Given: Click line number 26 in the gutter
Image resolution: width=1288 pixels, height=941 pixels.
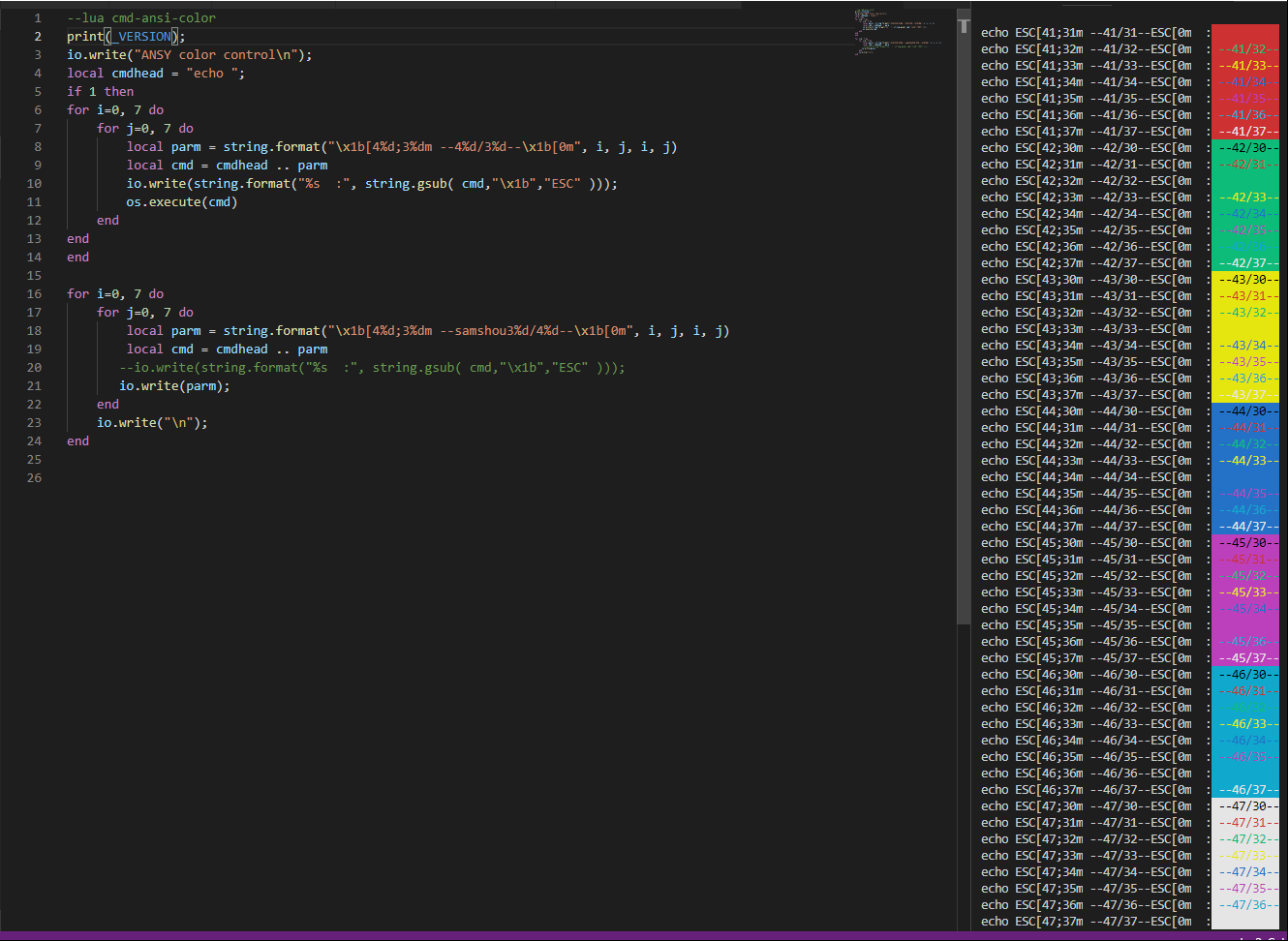Looking at the screenshot, I should (x=34, y=478).
